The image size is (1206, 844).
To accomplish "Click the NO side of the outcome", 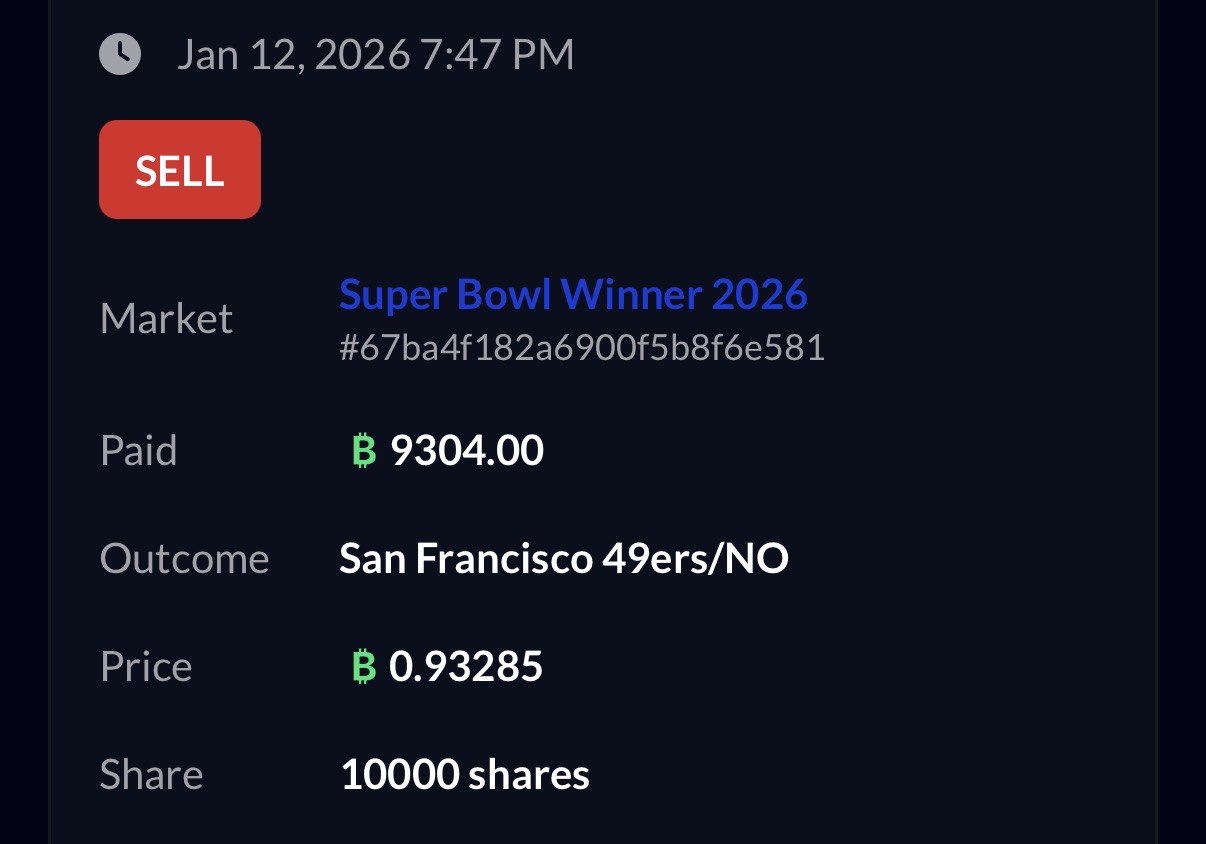I will [757, 559].
